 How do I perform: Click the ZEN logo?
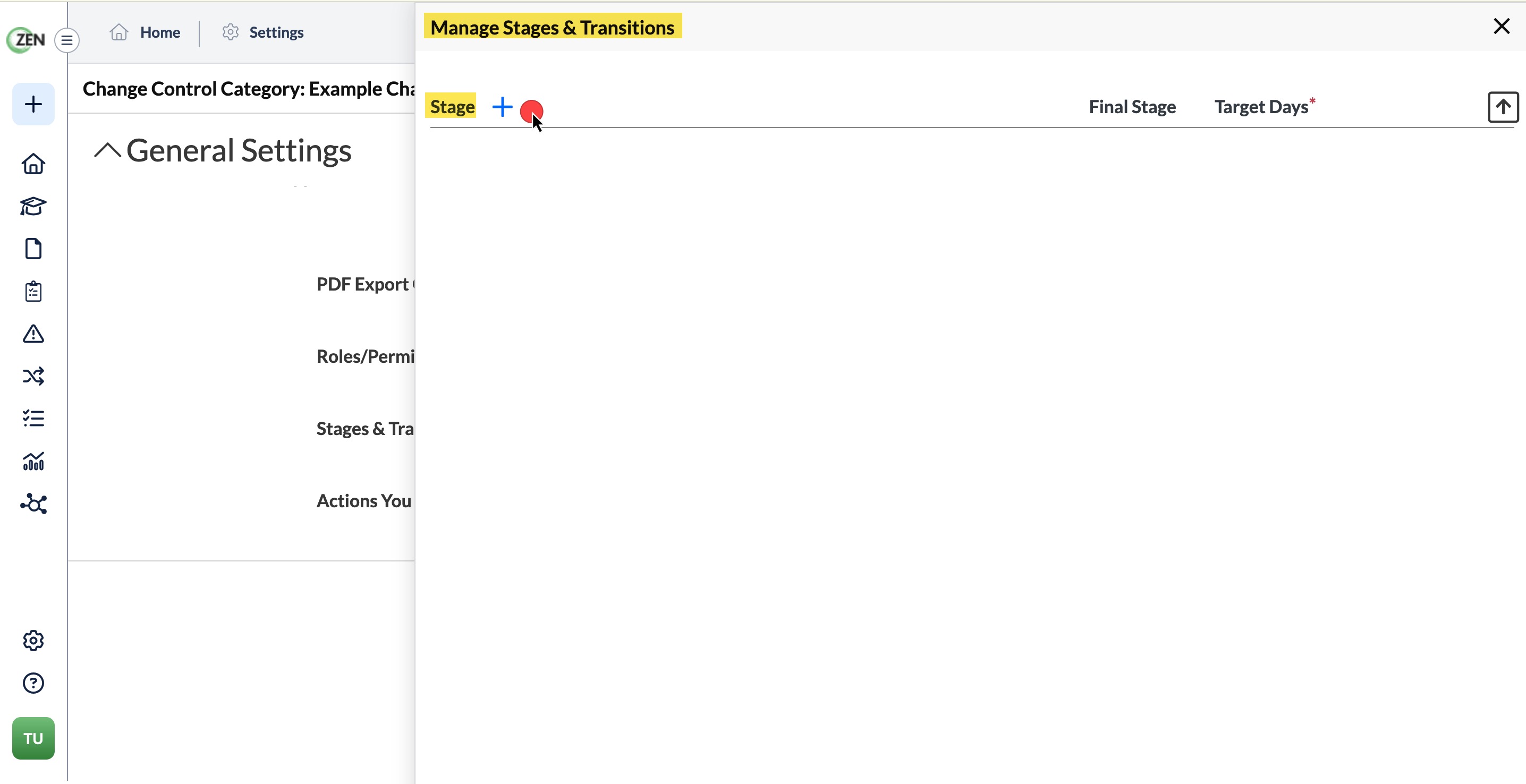pos(26,40)
